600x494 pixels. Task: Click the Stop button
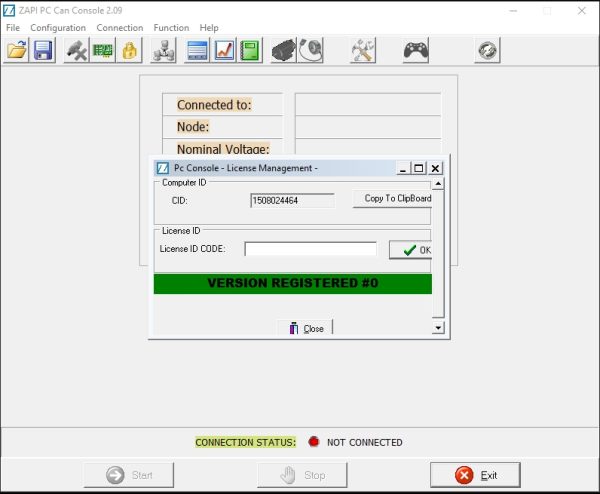[302, 475]
